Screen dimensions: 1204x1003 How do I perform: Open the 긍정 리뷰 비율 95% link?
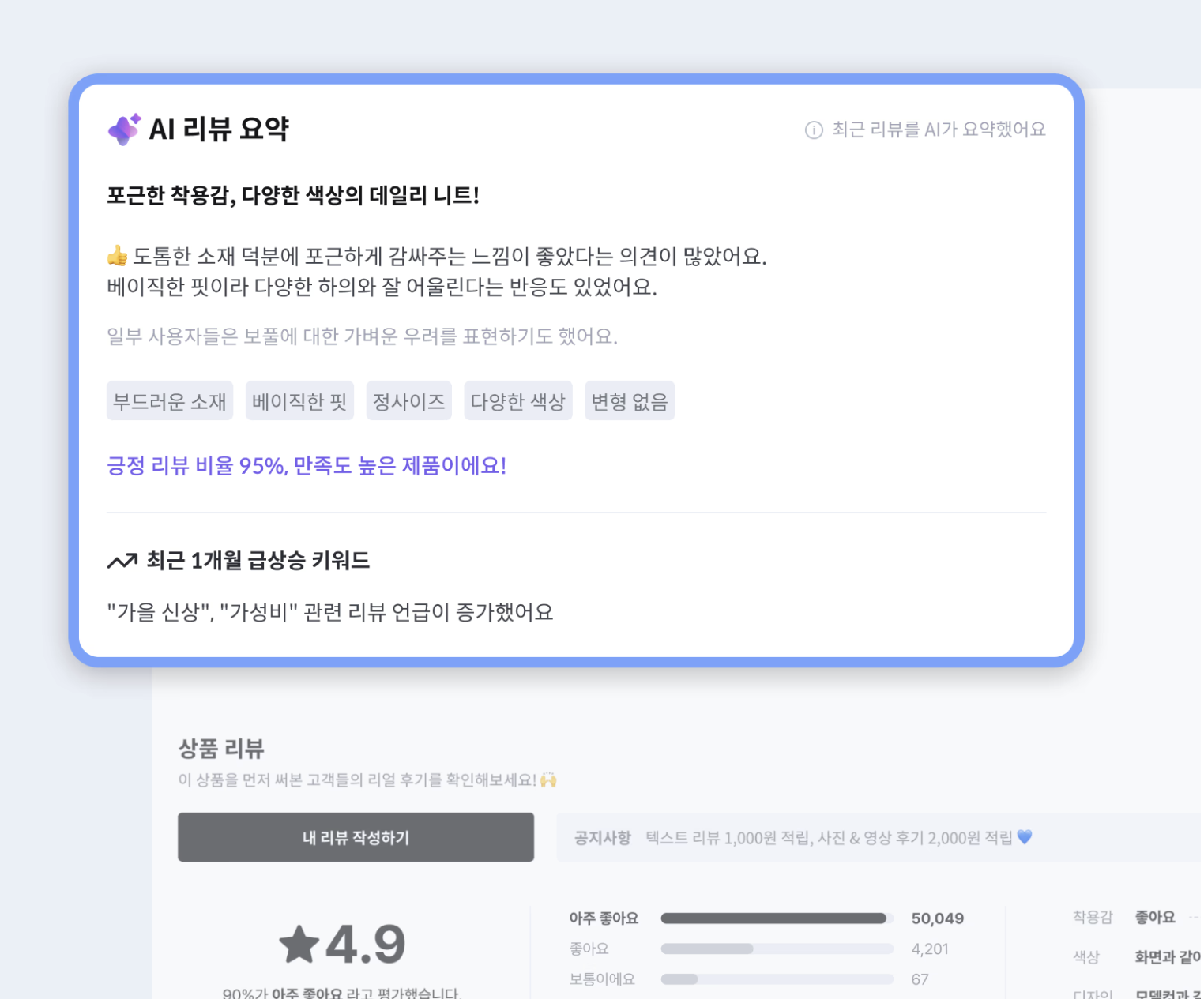(307, 466)
